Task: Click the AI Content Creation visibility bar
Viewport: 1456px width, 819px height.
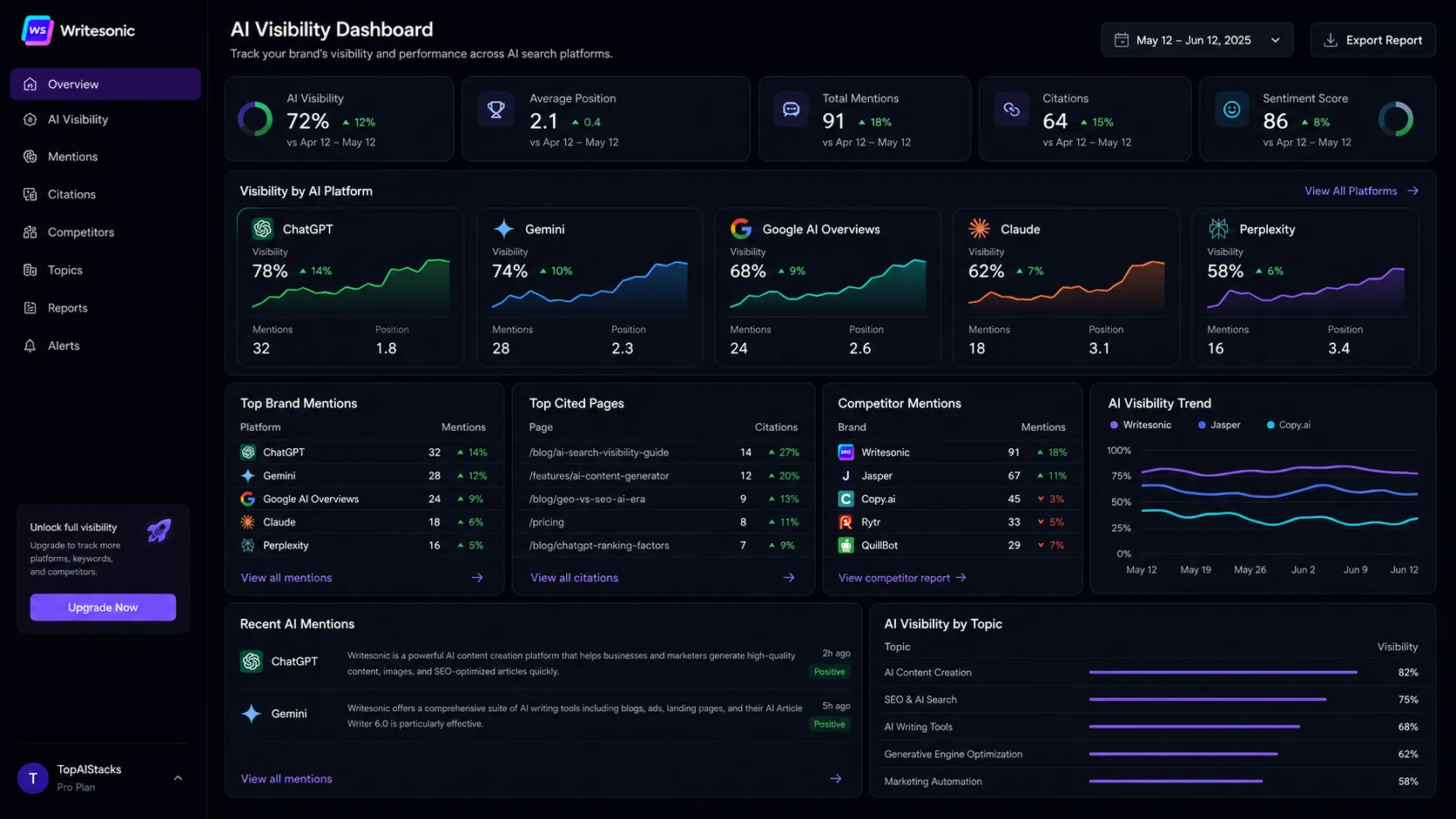Action: (1223, 673)
